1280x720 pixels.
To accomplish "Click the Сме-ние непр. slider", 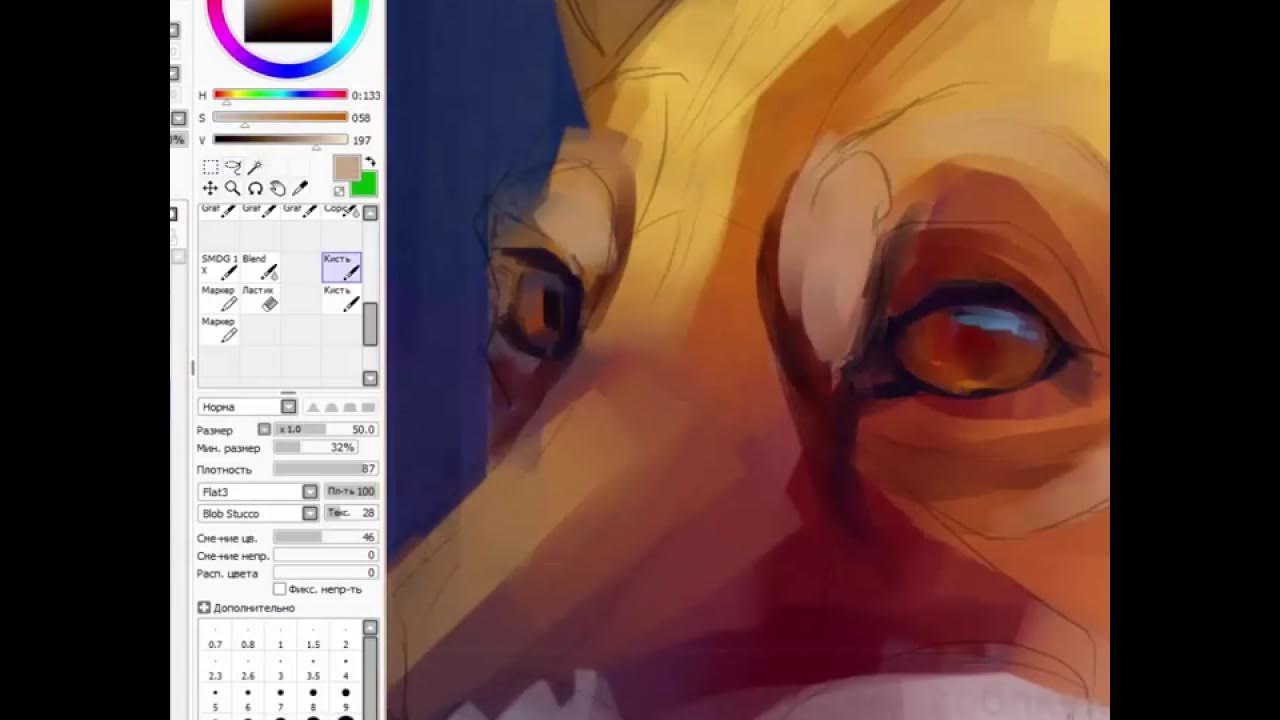I will pyautogui.click(x=326, y=555).
